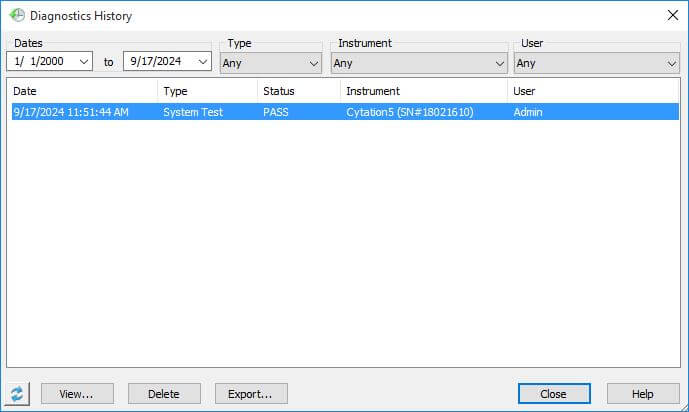Image resolution: width=689 pixels, height=412 pixels.
Task: Open the start date dropdown calendar
Action: [x=84, y=62]
